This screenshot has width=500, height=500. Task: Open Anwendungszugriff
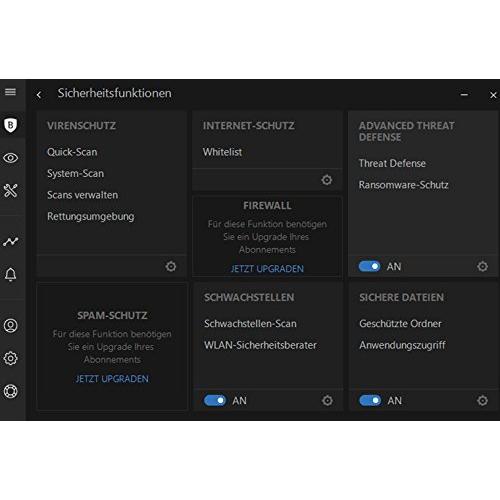pos(402,345)
